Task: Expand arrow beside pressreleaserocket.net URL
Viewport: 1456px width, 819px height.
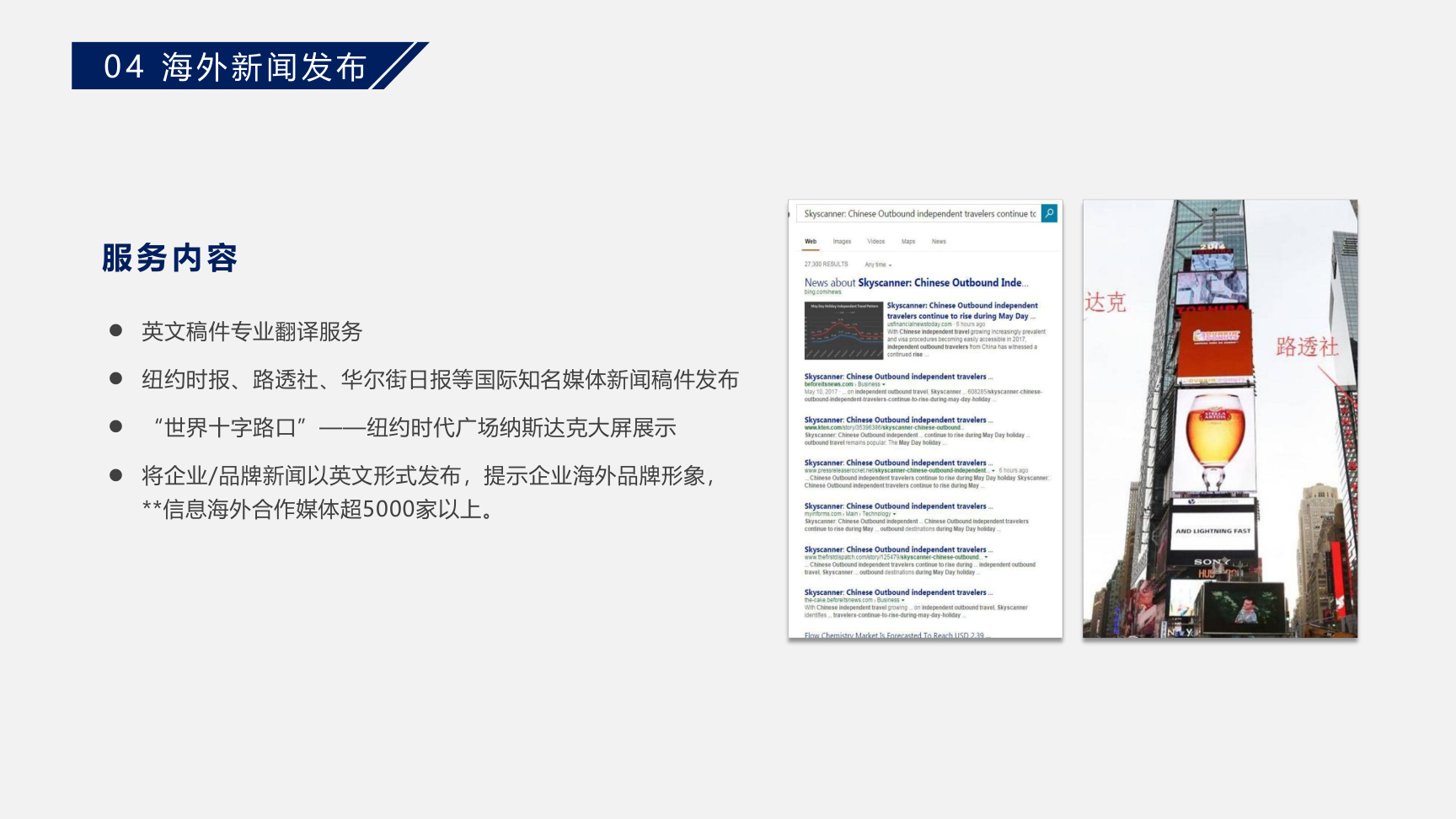Action: [x=993, y=471]
